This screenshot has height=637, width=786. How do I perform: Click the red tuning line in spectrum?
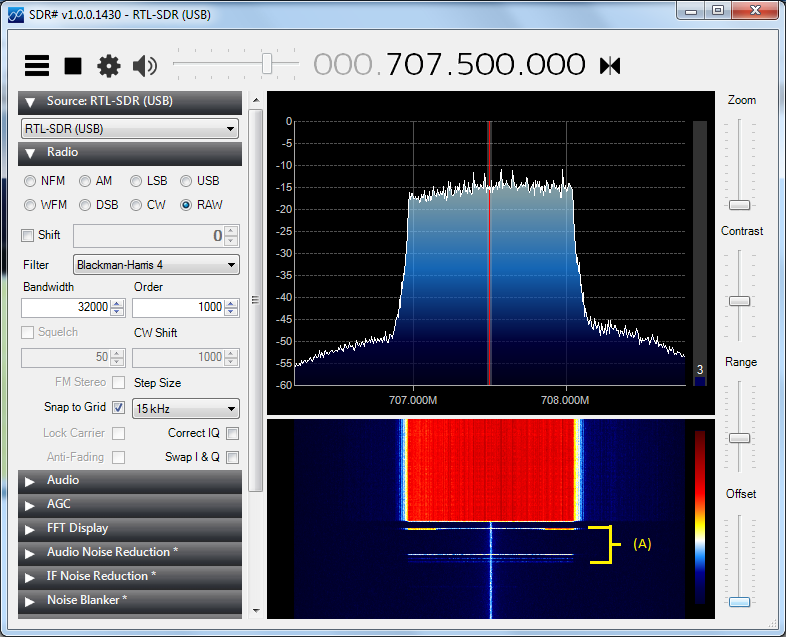pyautogui.click(x=489, y=253)
